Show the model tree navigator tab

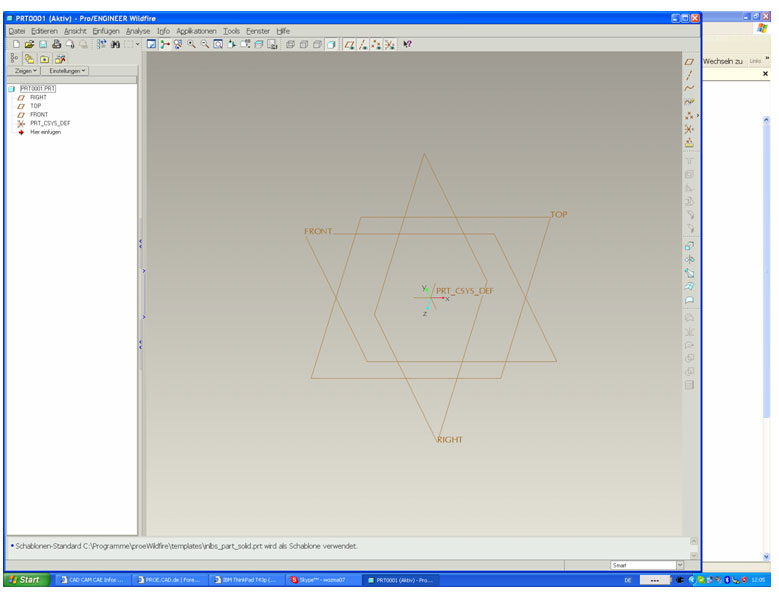pos(14,59)
